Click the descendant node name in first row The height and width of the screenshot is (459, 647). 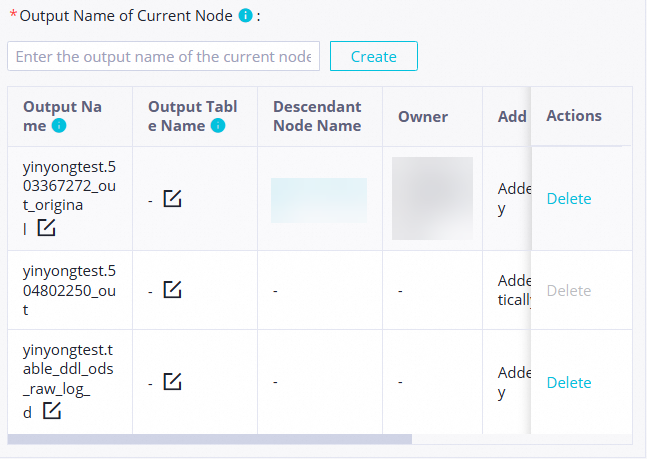[318, 200]
